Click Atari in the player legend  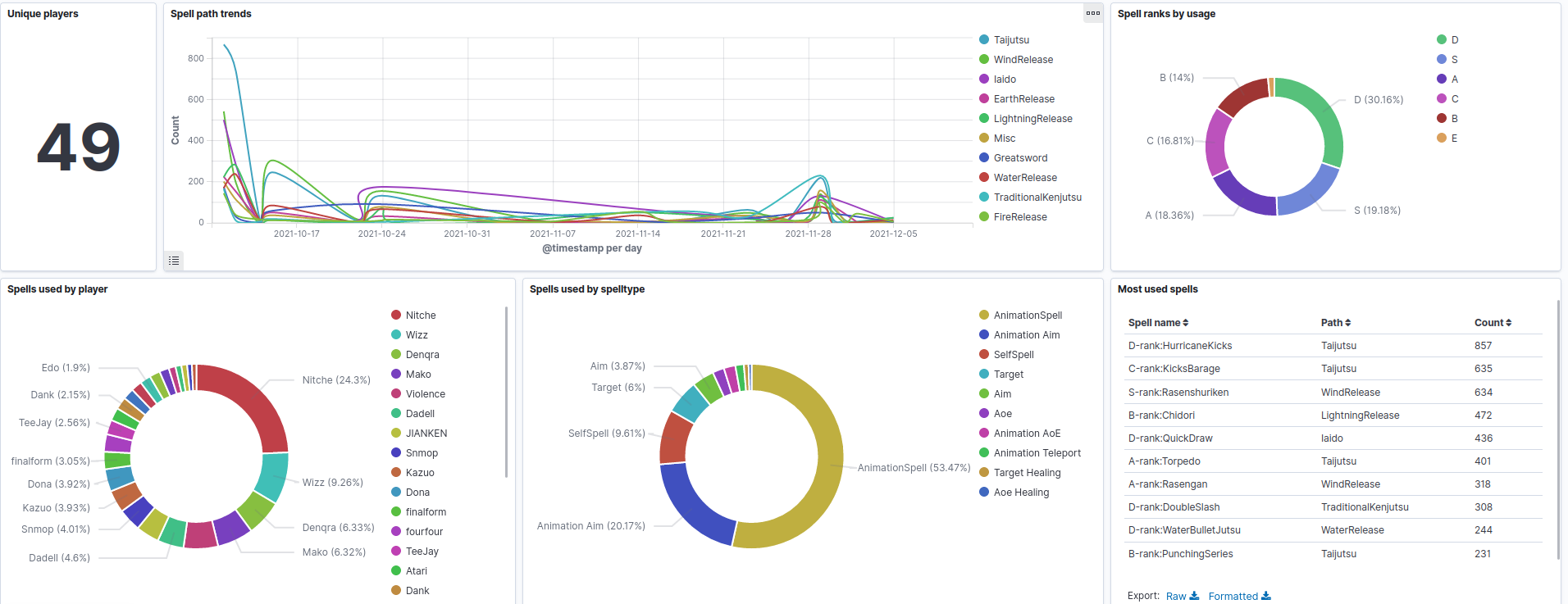click(417, 571)
